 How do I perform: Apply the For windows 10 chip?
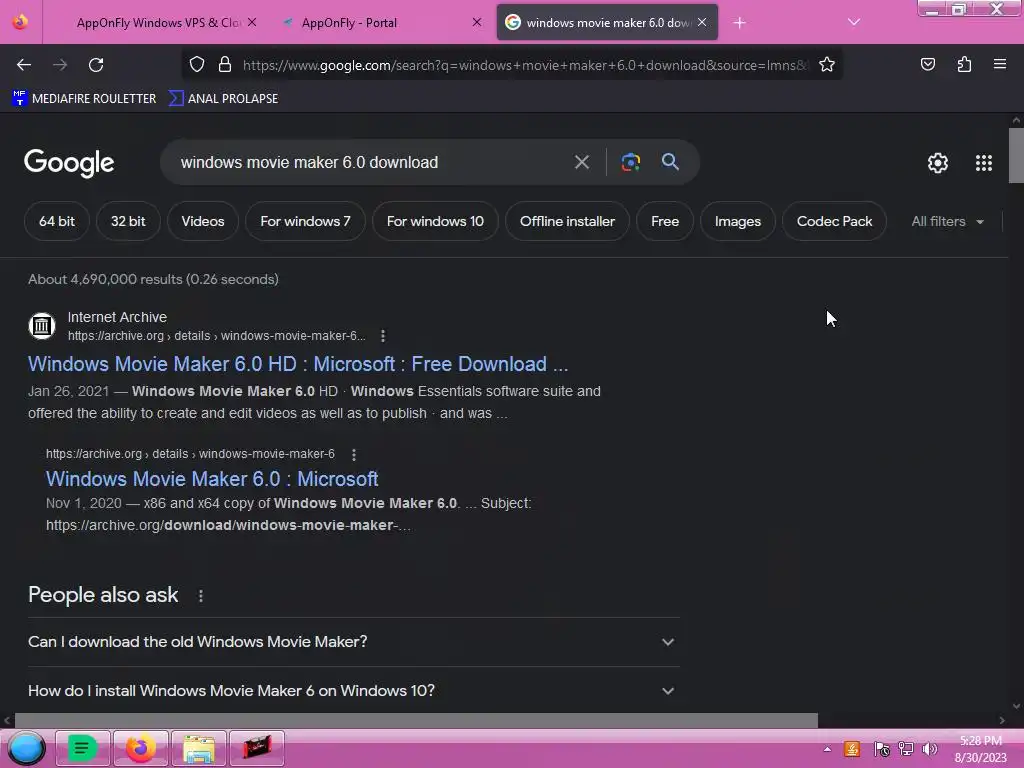[x=436, y=221]
